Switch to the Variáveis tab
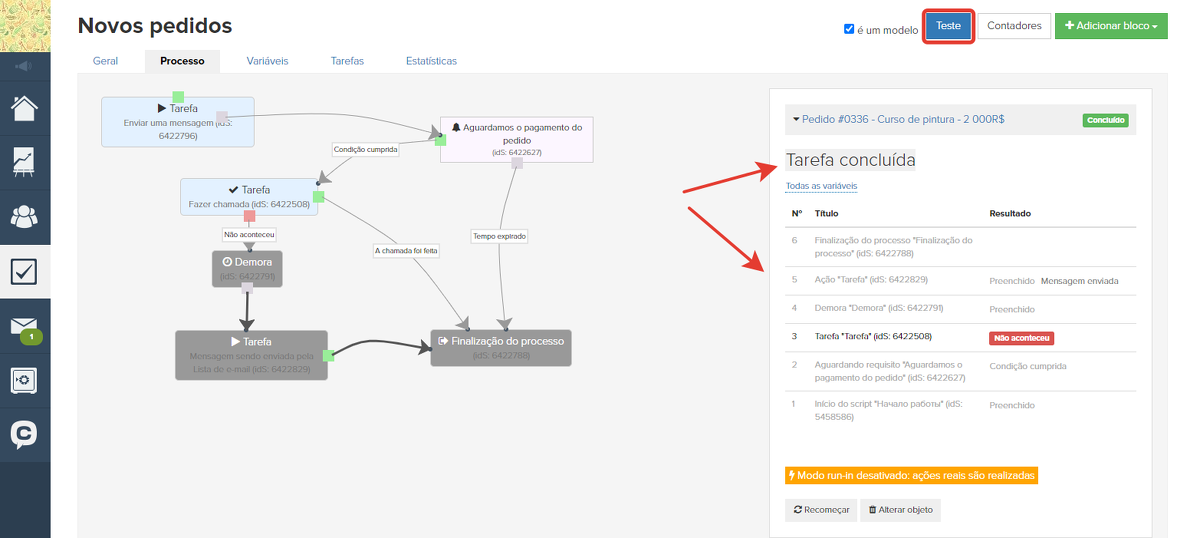Image resolution: width=1200 pixels, height=538 pixels. coord(267,61)
